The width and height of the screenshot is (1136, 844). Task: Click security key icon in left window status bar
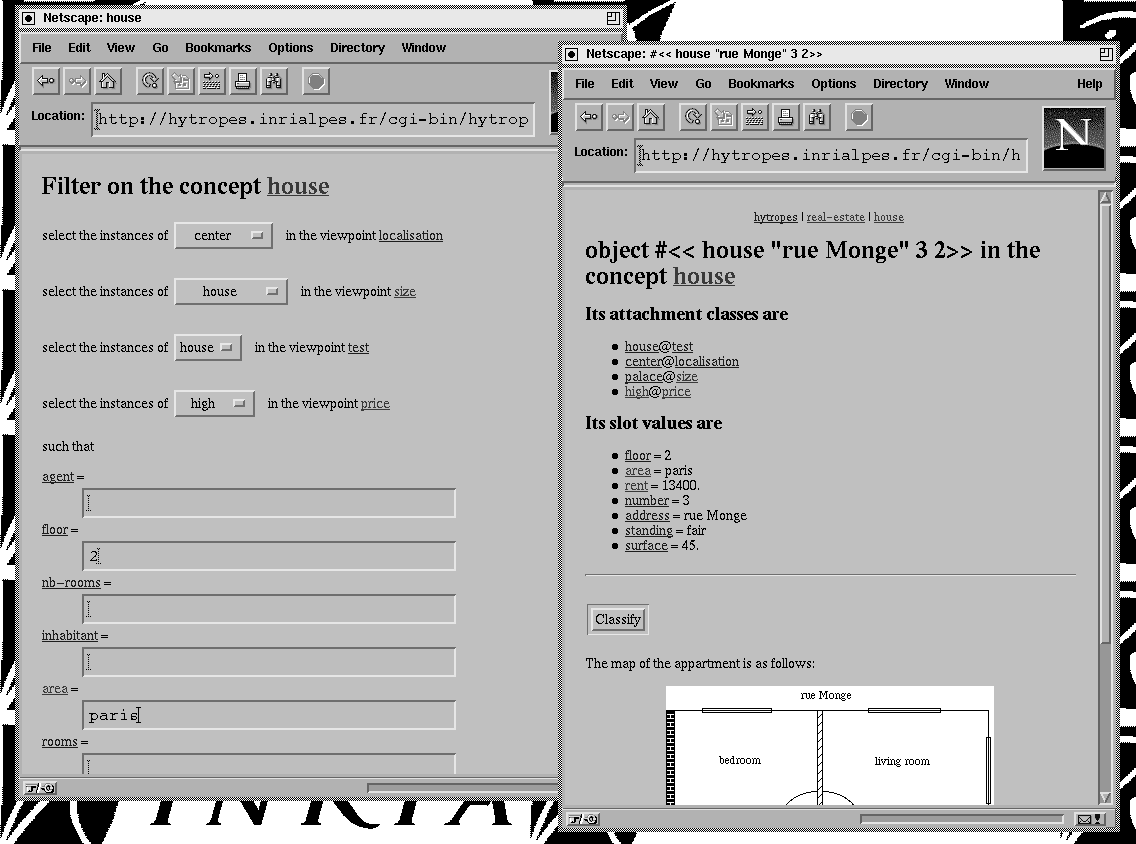click(x=41, y=788)
